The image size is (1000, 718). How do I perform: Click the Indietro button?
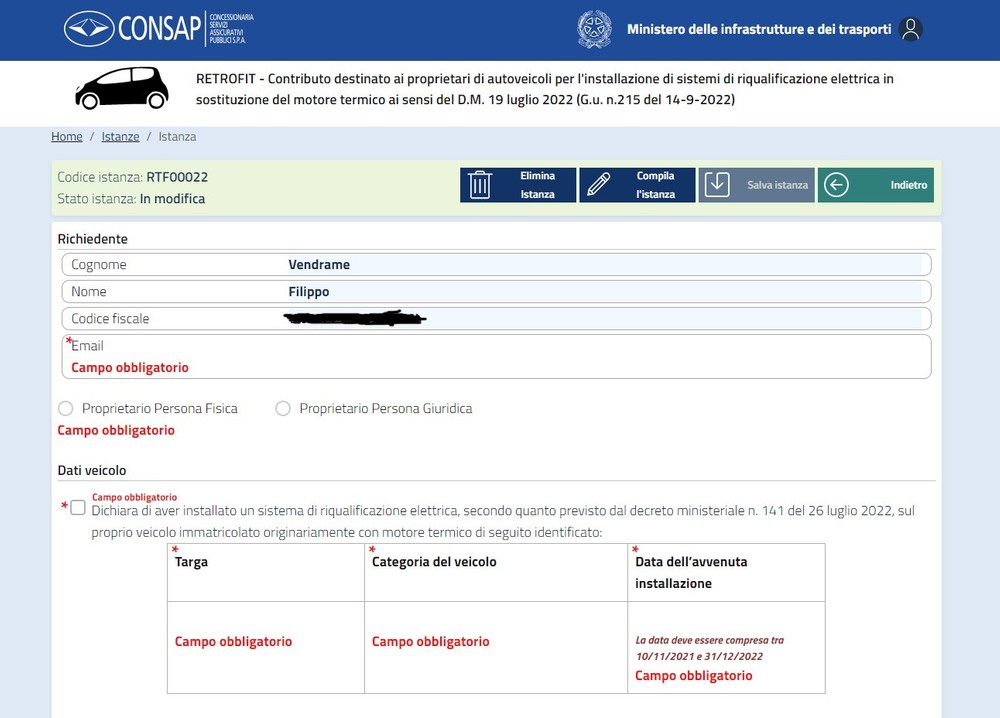tap(876, 185)
